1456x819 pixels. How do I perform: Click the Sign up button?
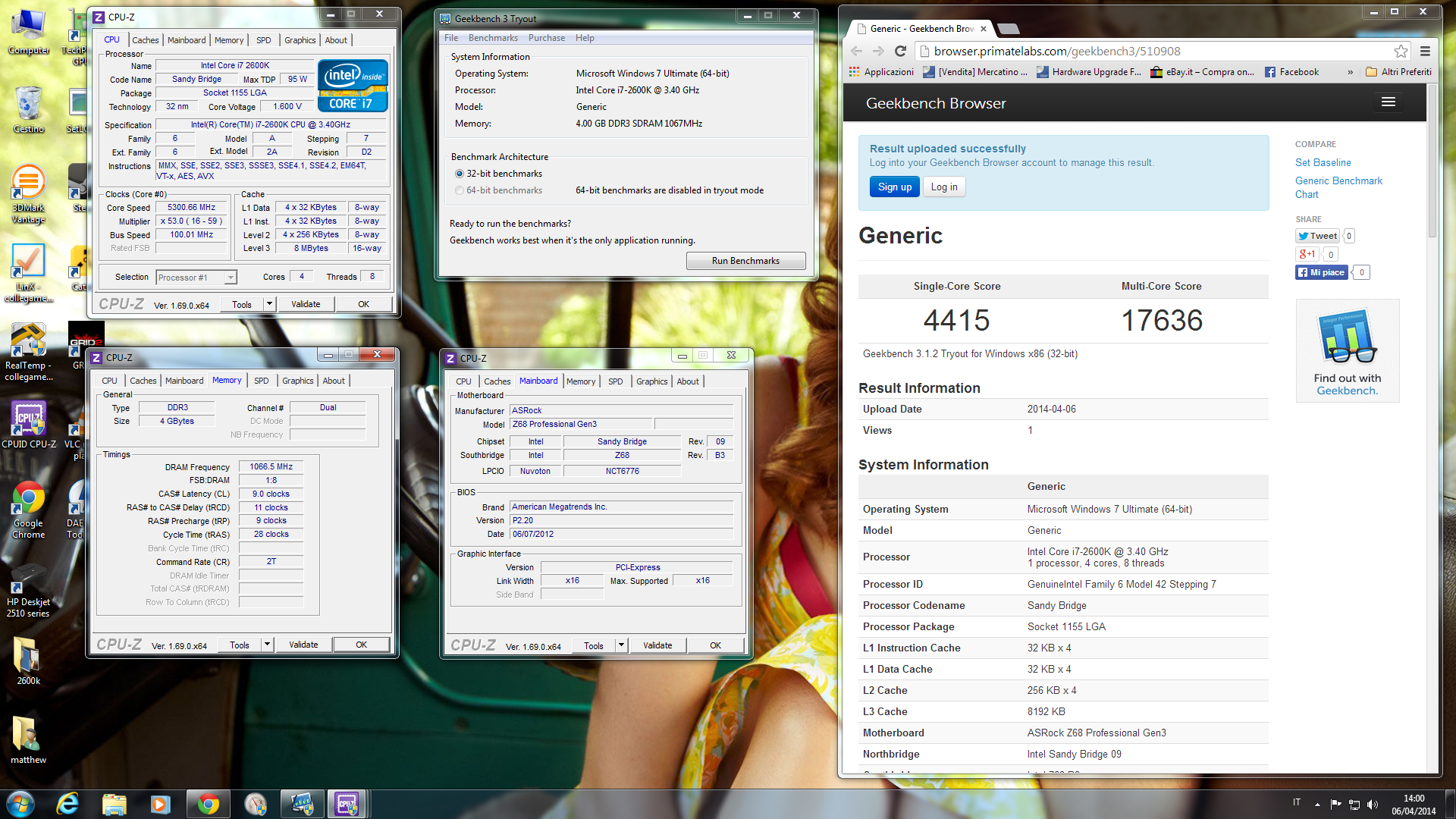pyautogui.click(x=895, y=187)
